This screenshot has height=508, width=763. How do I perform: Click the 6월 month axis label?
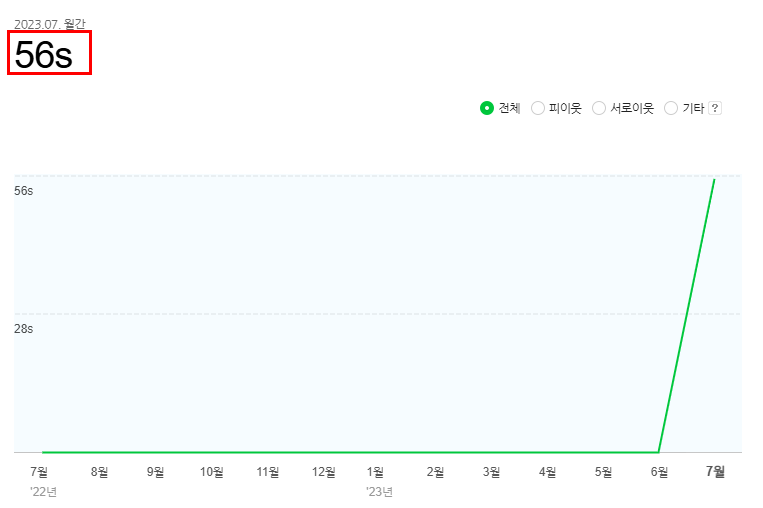(x=659, y=472)
